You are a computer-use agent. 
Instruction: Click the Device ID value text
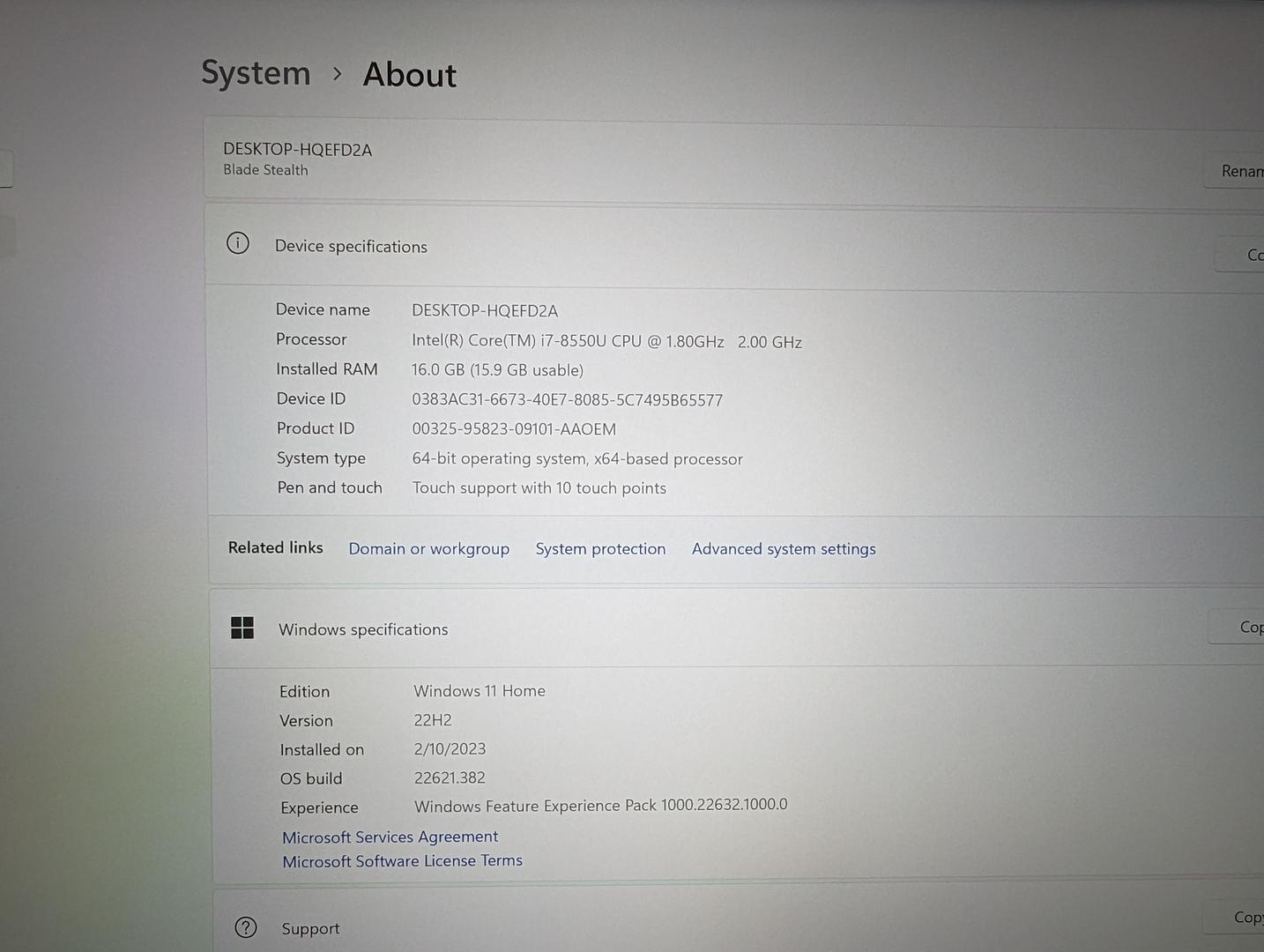tap(567, 400)
